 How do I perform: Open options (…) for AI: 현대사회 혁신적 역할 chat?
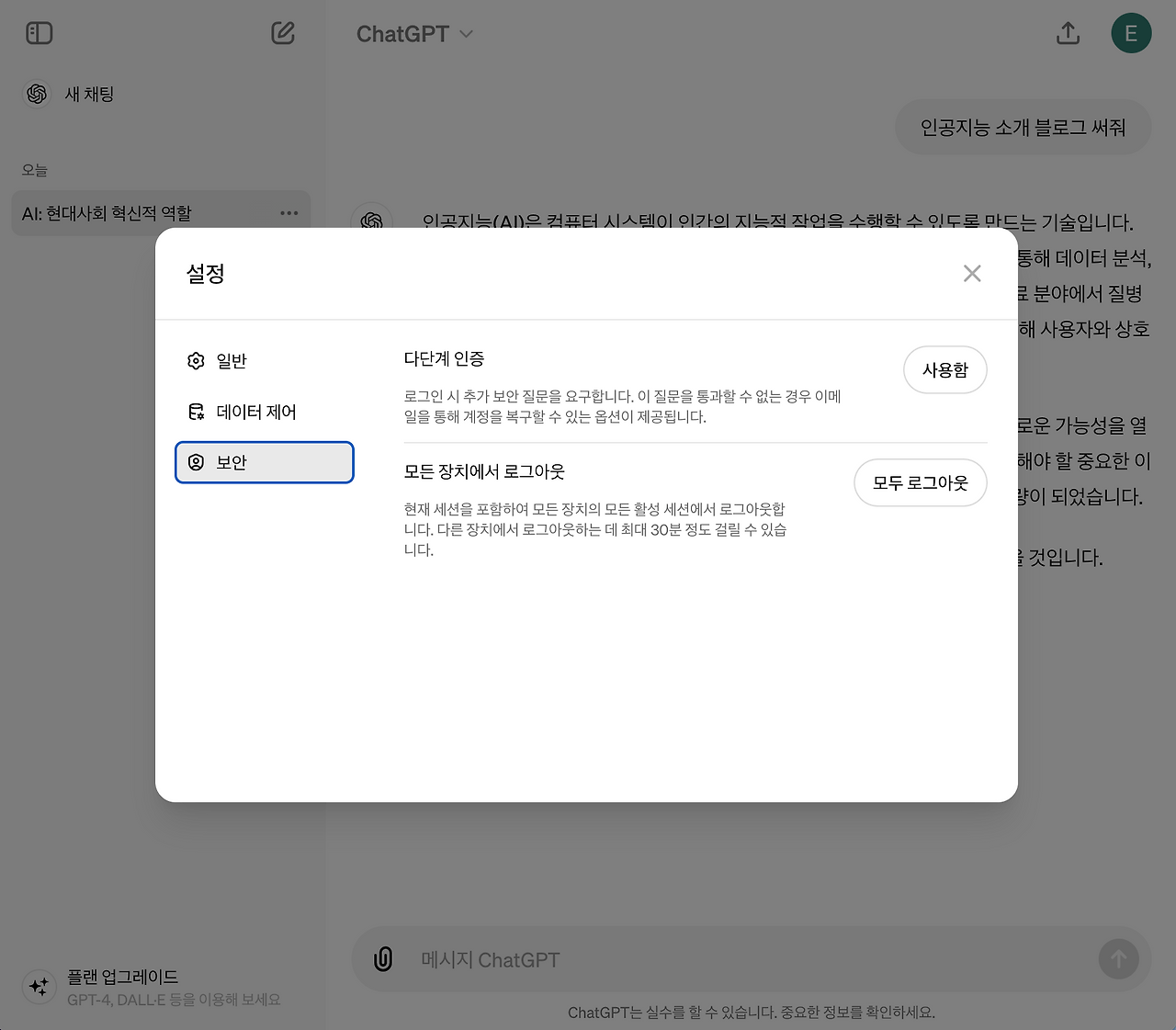point(289,213)
